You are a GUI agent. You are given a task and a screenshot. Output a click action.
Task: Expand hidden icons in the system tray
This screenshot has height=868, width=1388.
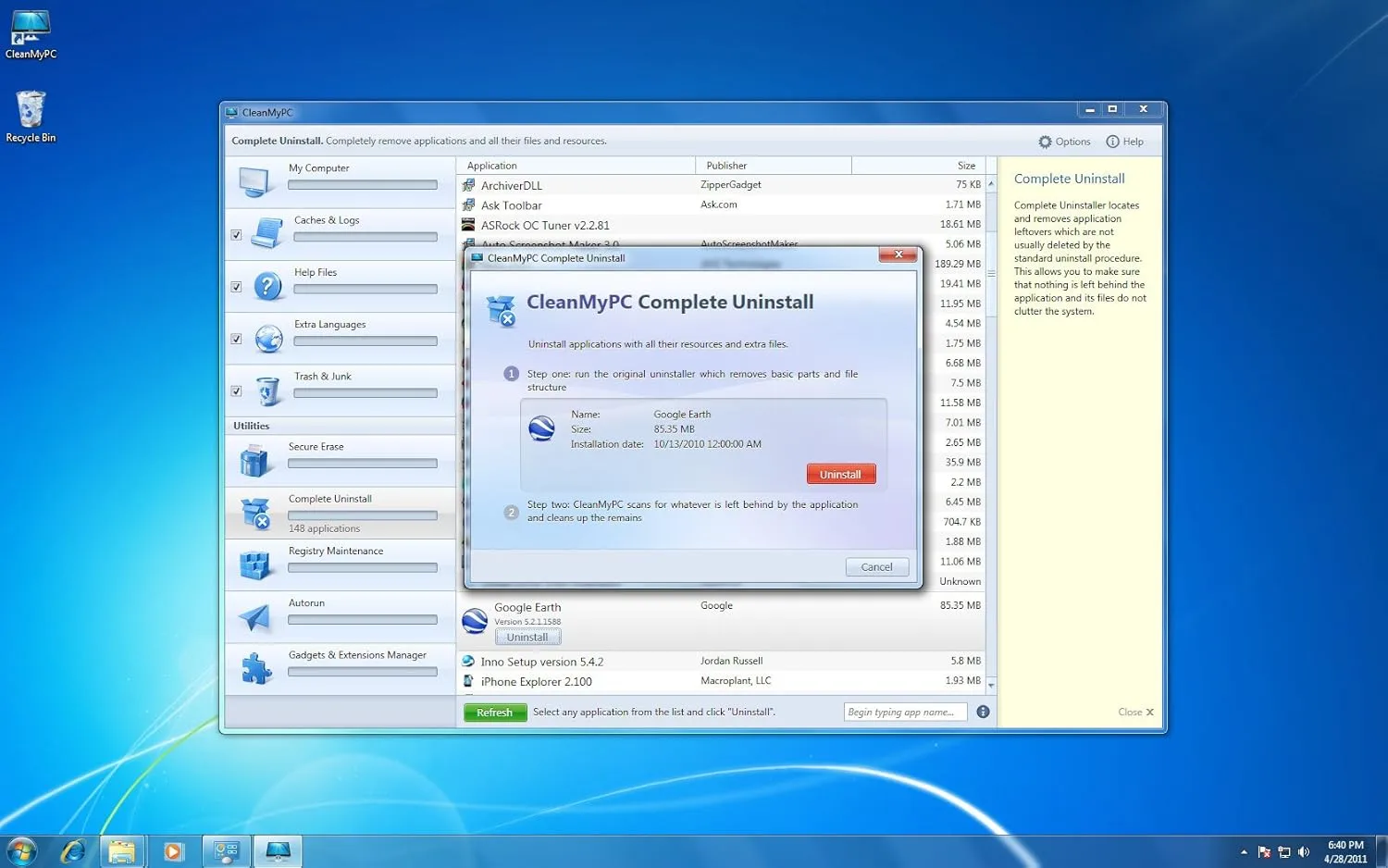pyautogui.click(x=1244, y=850)
